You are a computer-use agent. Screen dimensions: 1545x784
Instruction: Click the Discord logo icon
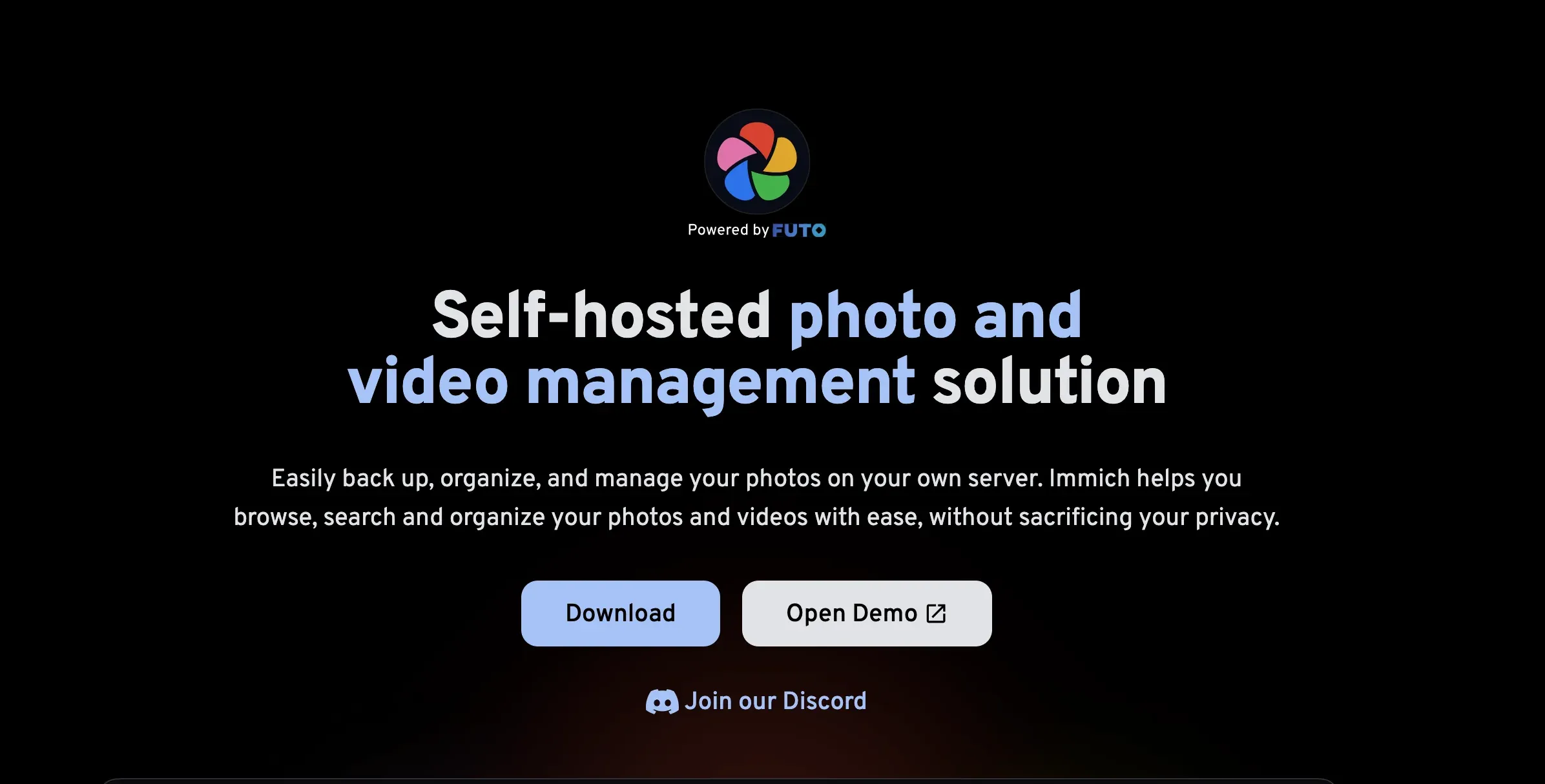click(x=662, y=701)
